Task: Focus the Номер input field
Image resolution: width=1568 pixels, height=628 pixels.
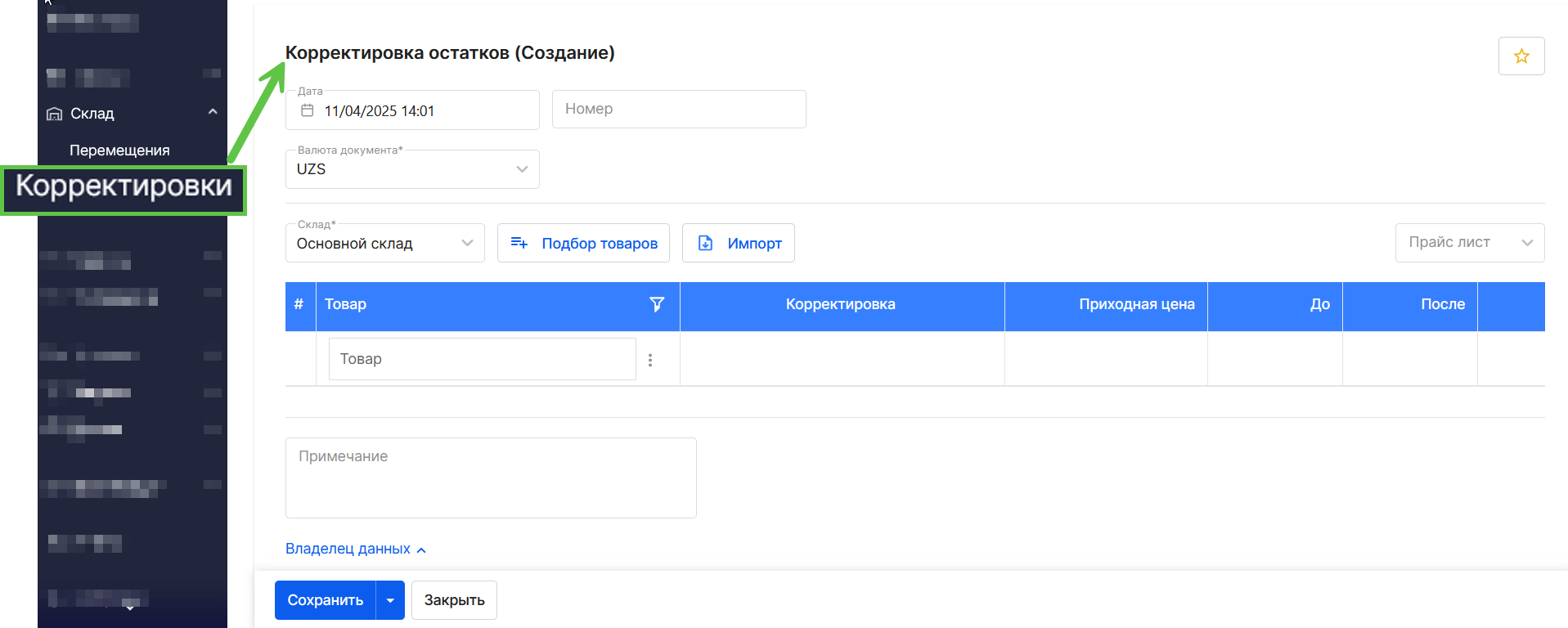Action: click(679, 110)
